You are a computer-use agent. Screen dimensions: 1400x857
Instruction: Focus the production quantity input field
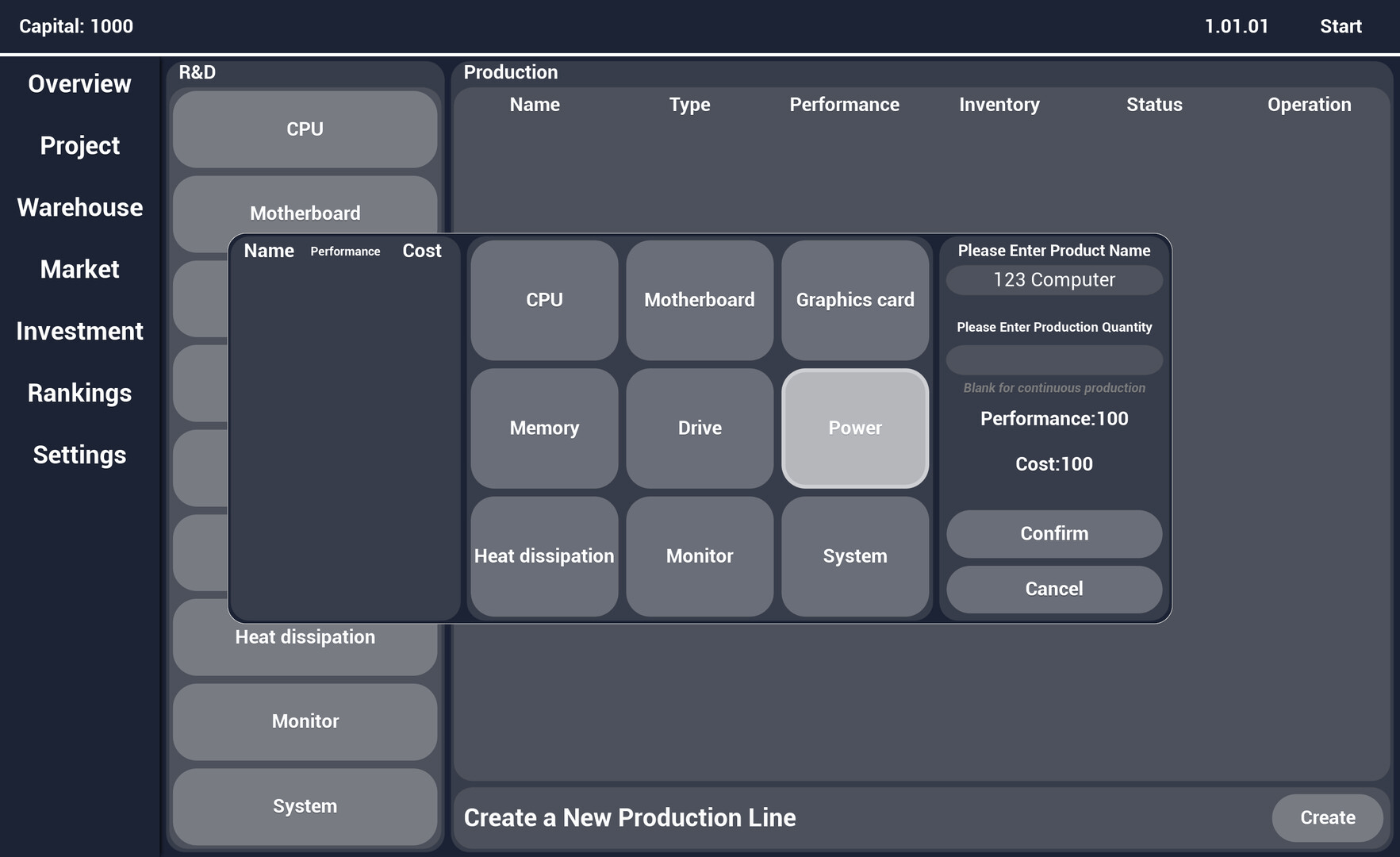click(x=1054, y=359)
